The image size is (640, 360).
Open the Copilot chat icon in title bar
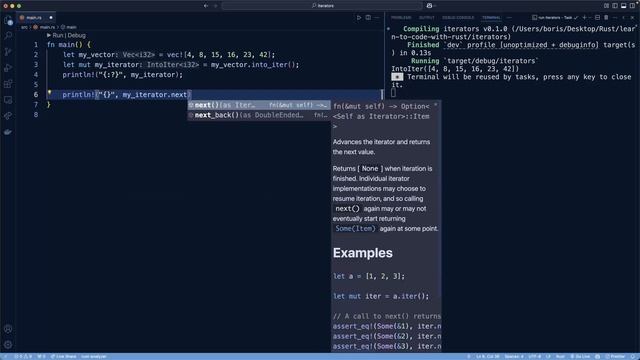(x=429, y=6)
